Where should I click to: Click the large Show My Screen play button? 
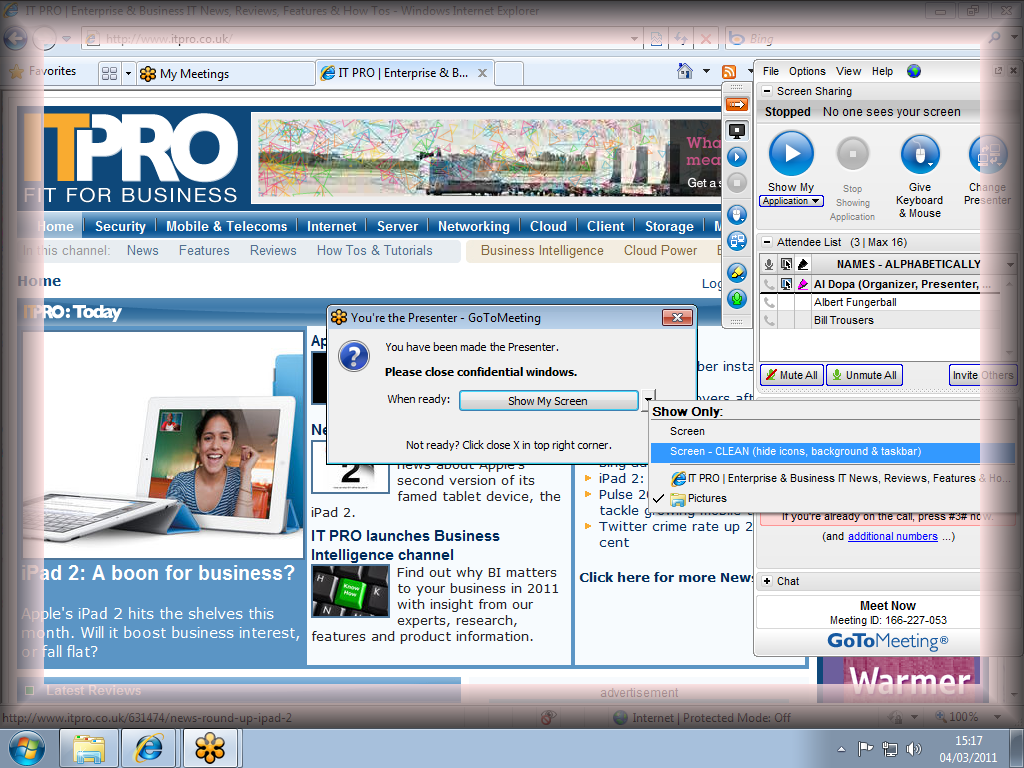791,154
